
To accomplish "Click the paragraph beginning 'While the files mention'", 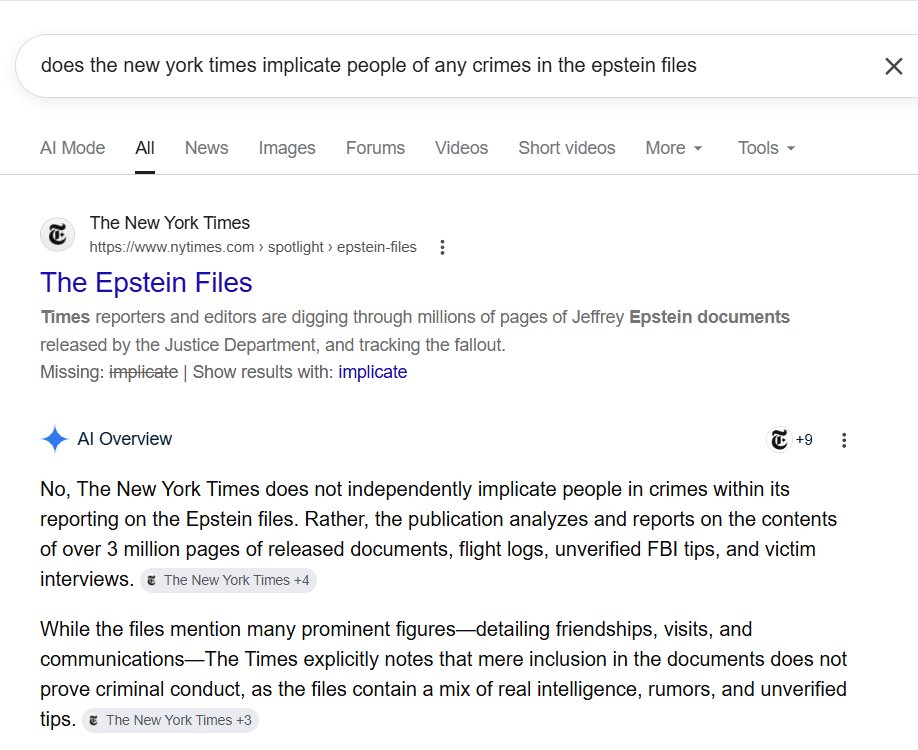I will click(443, 674).
